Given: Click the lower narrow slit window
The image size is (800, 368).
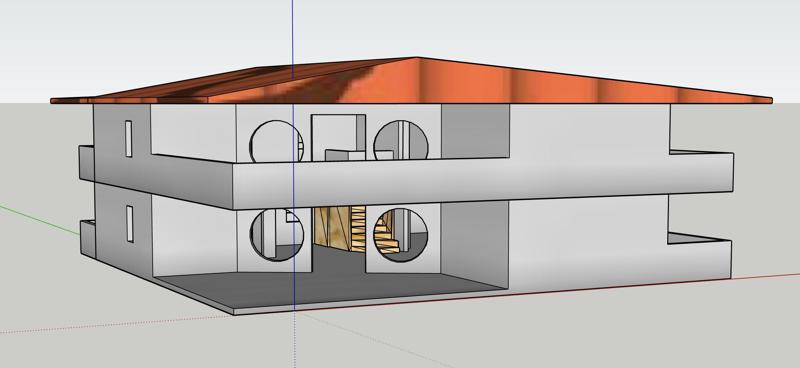Looking at the screenshot, I should point(130,224).
